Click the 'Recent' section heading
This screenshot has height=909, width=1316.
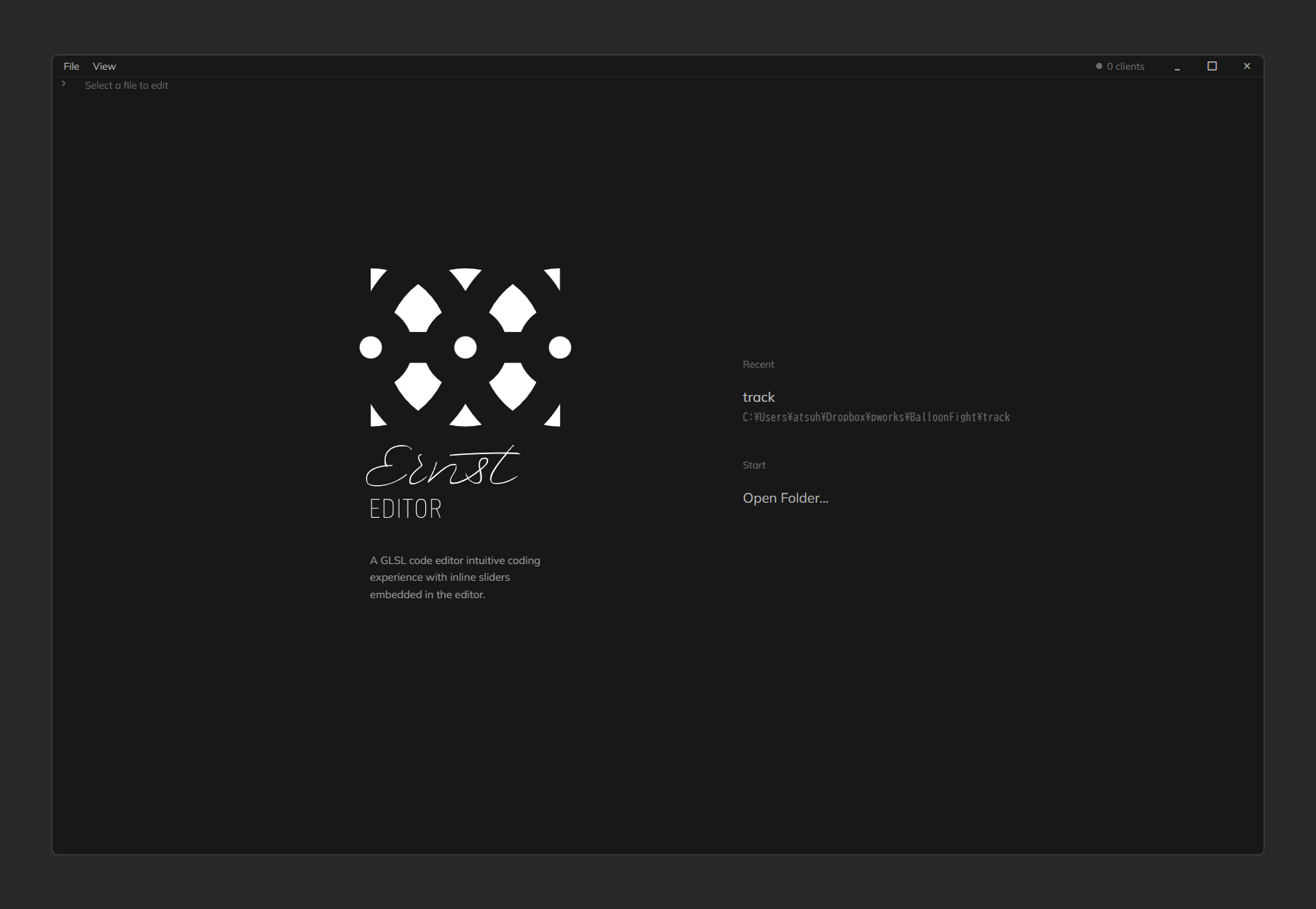(x=758, y=365)
